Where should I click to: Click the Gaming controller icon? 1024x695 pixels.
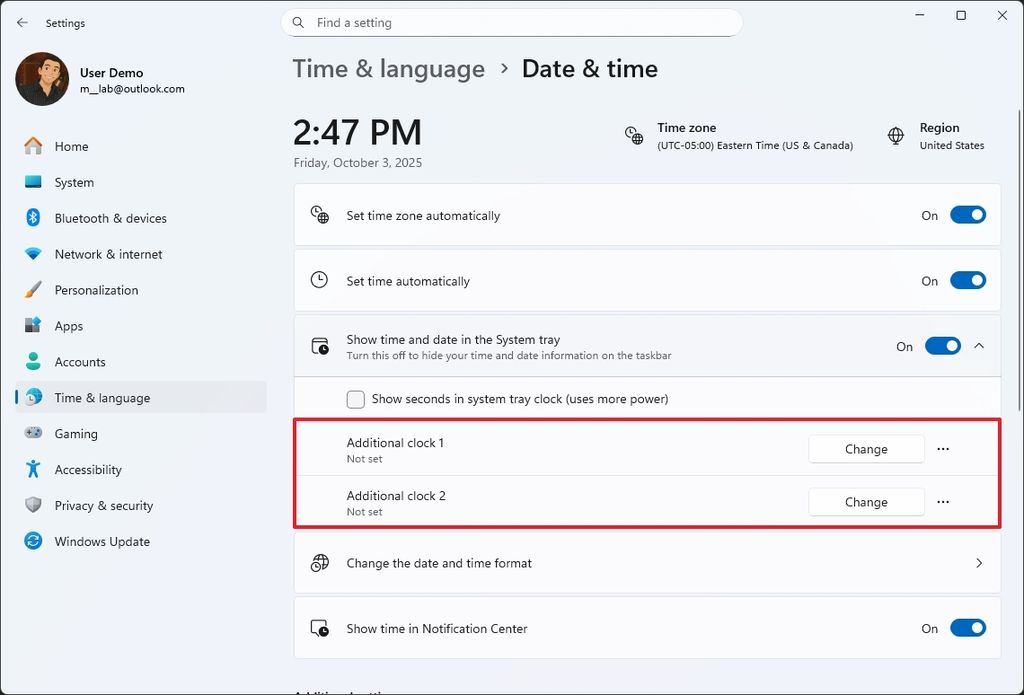pos(33,433)
